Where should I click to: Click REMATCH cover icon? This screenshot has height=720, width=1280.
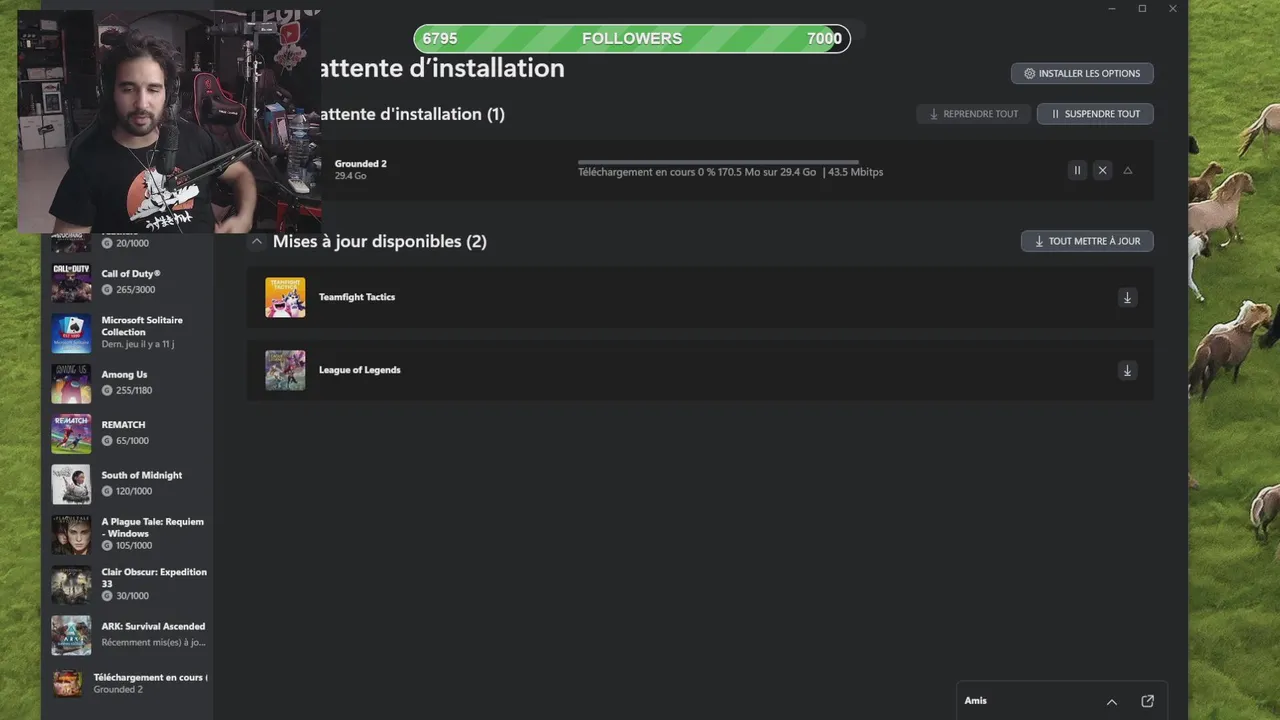(71, 434)
